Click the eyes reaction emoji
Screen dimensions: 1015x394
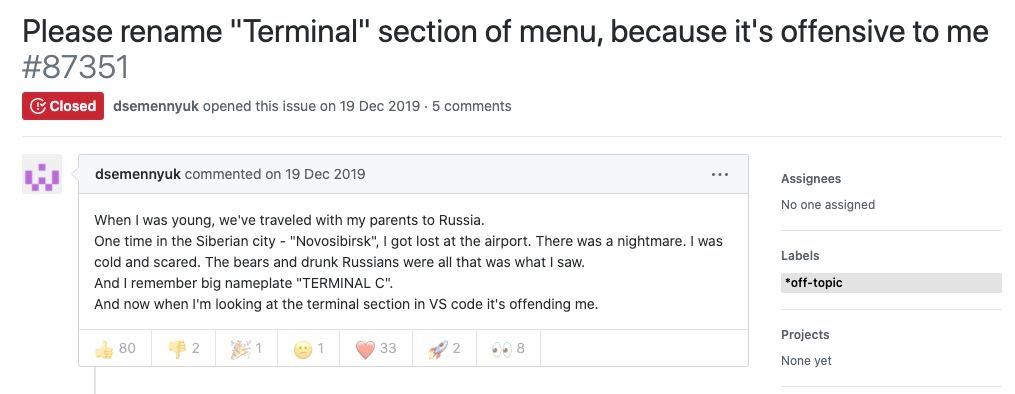tap(502, 349)
